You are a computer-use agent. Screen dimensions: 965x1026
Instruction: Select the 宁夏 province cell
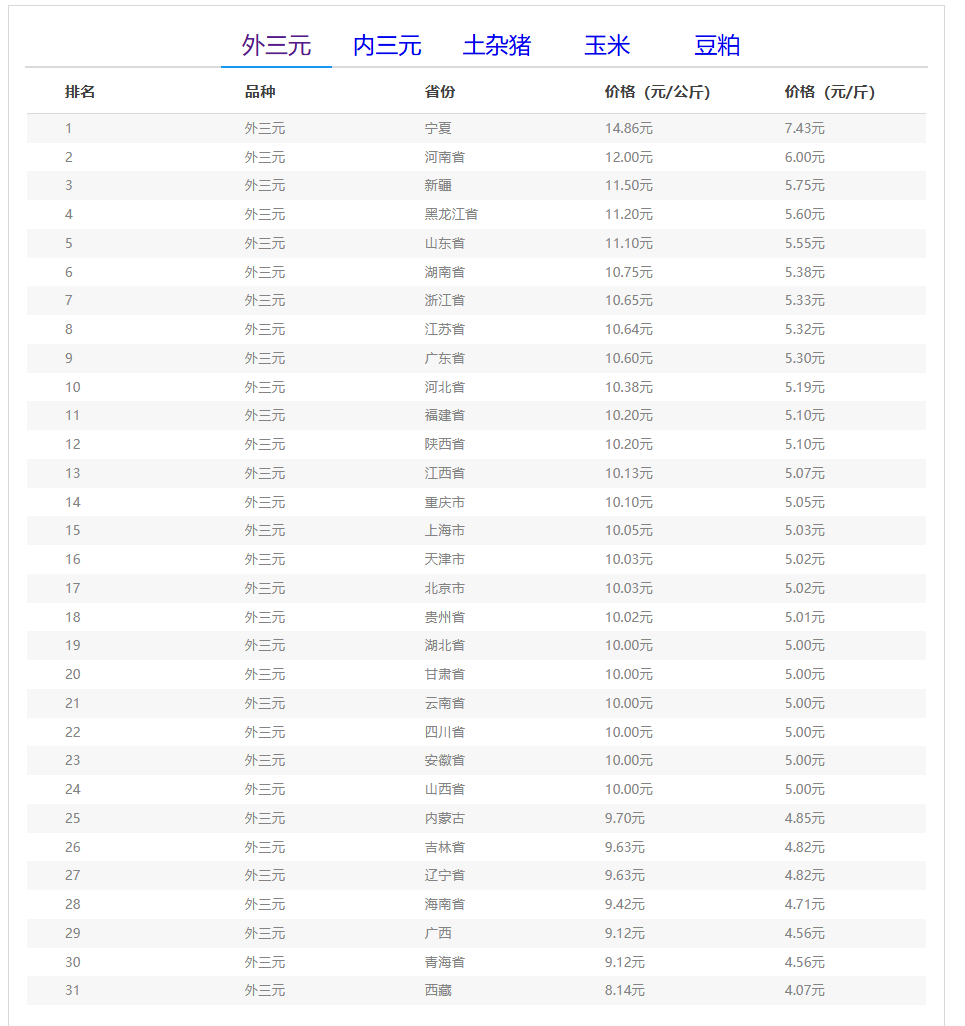(x=438, y=128)
